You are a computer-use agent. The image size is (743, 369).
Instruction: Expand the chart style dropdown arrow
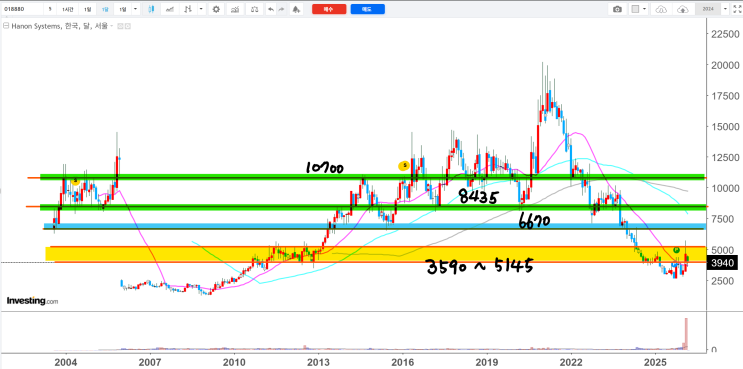pyautogui.click(x=202, y=9)
